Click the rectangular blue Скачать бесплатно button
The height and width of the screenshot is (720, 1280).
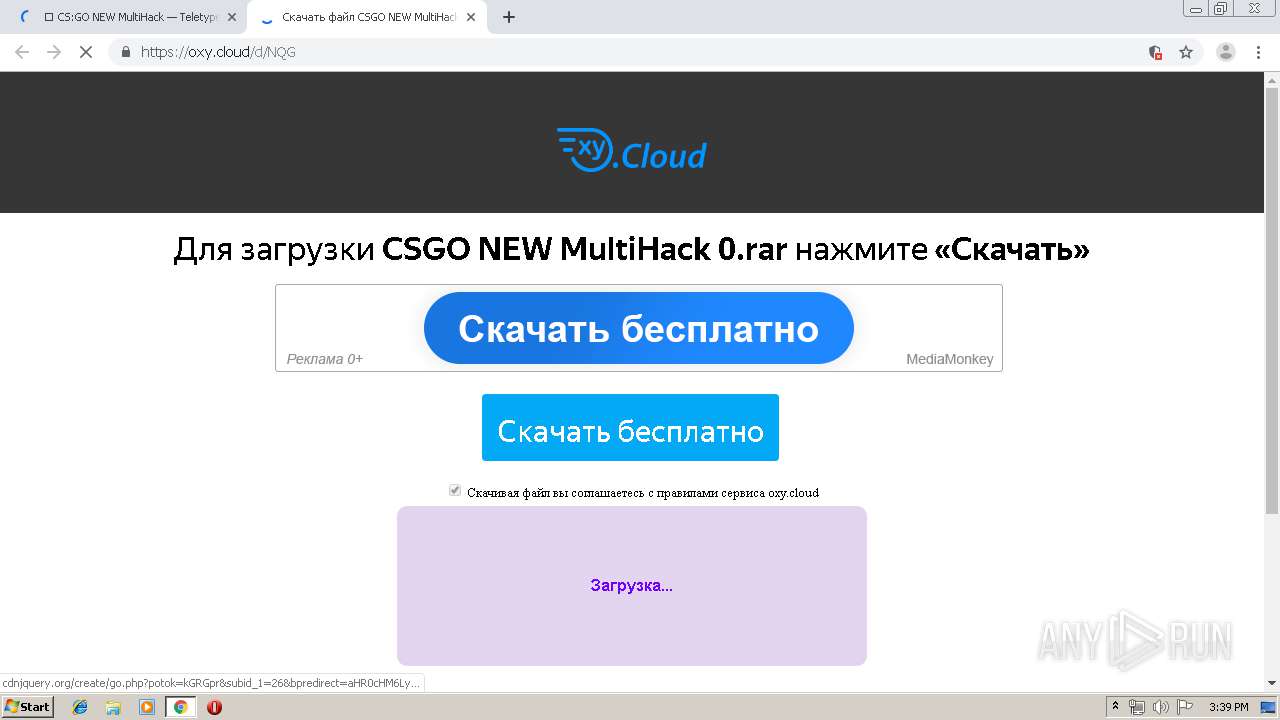(x=630, y=428)
